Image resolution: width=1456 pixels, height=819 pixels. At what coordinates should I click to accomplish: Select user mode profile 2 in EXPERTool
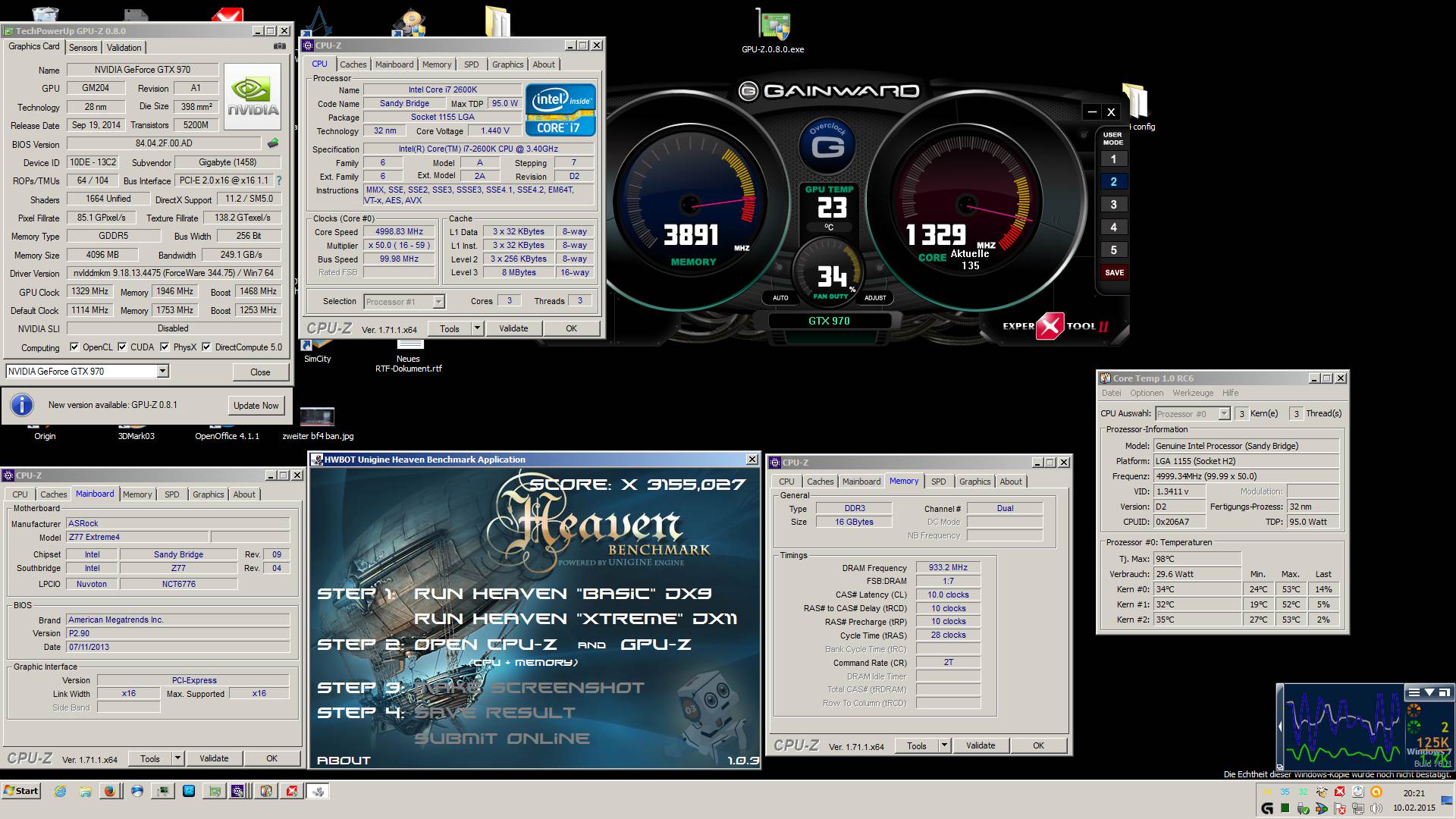tap(1113, 182)
